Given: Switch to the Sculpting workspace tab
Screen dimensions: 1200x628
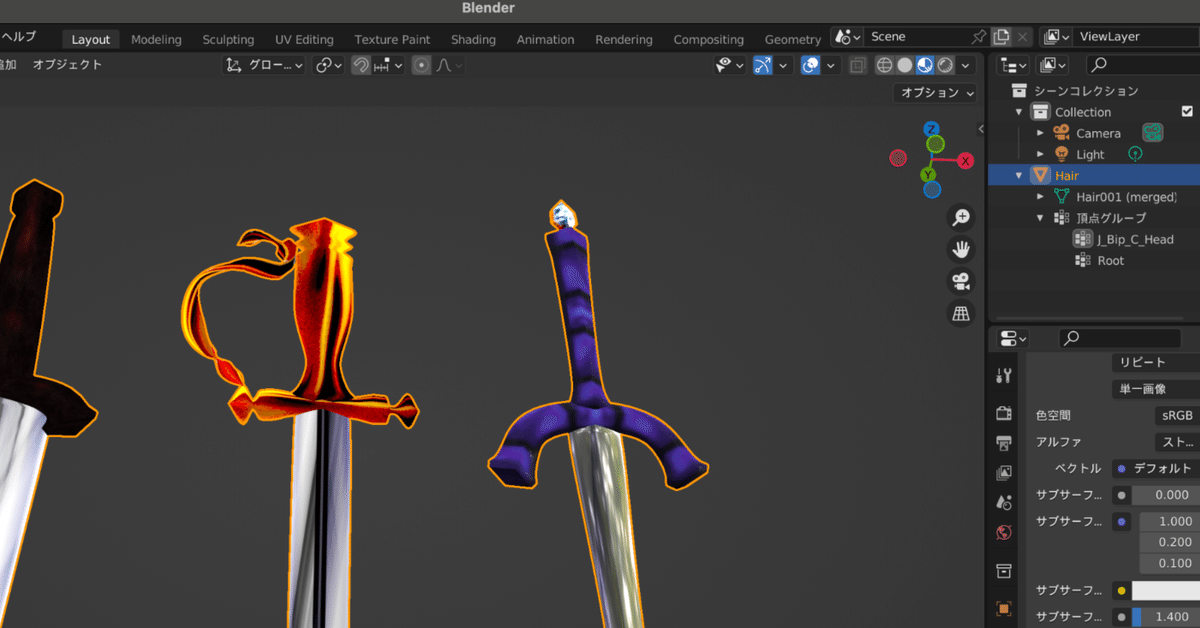Looking at the screenshot, I should click(x=228, y=39).
